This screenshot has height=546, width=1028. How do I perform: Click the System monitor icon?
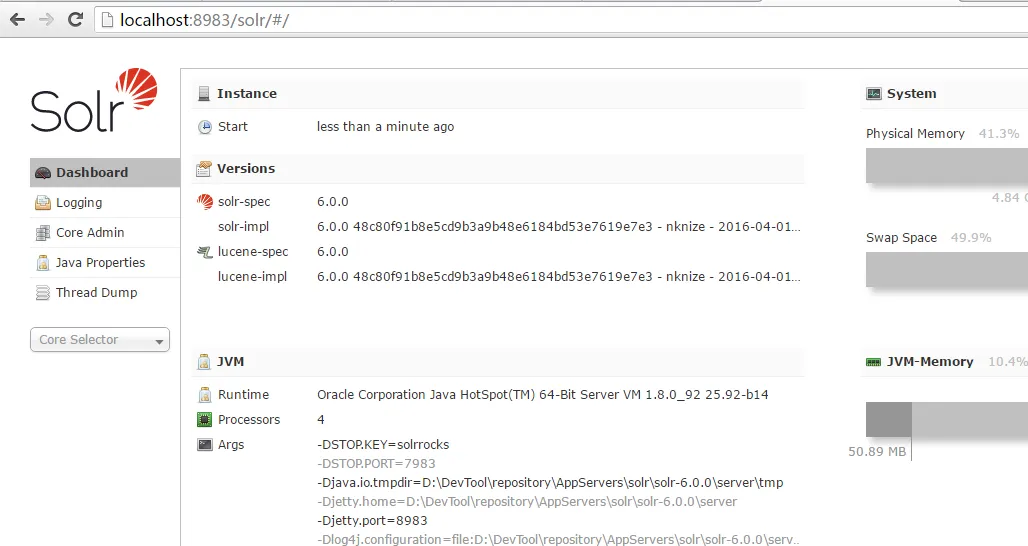pos(874,94)
